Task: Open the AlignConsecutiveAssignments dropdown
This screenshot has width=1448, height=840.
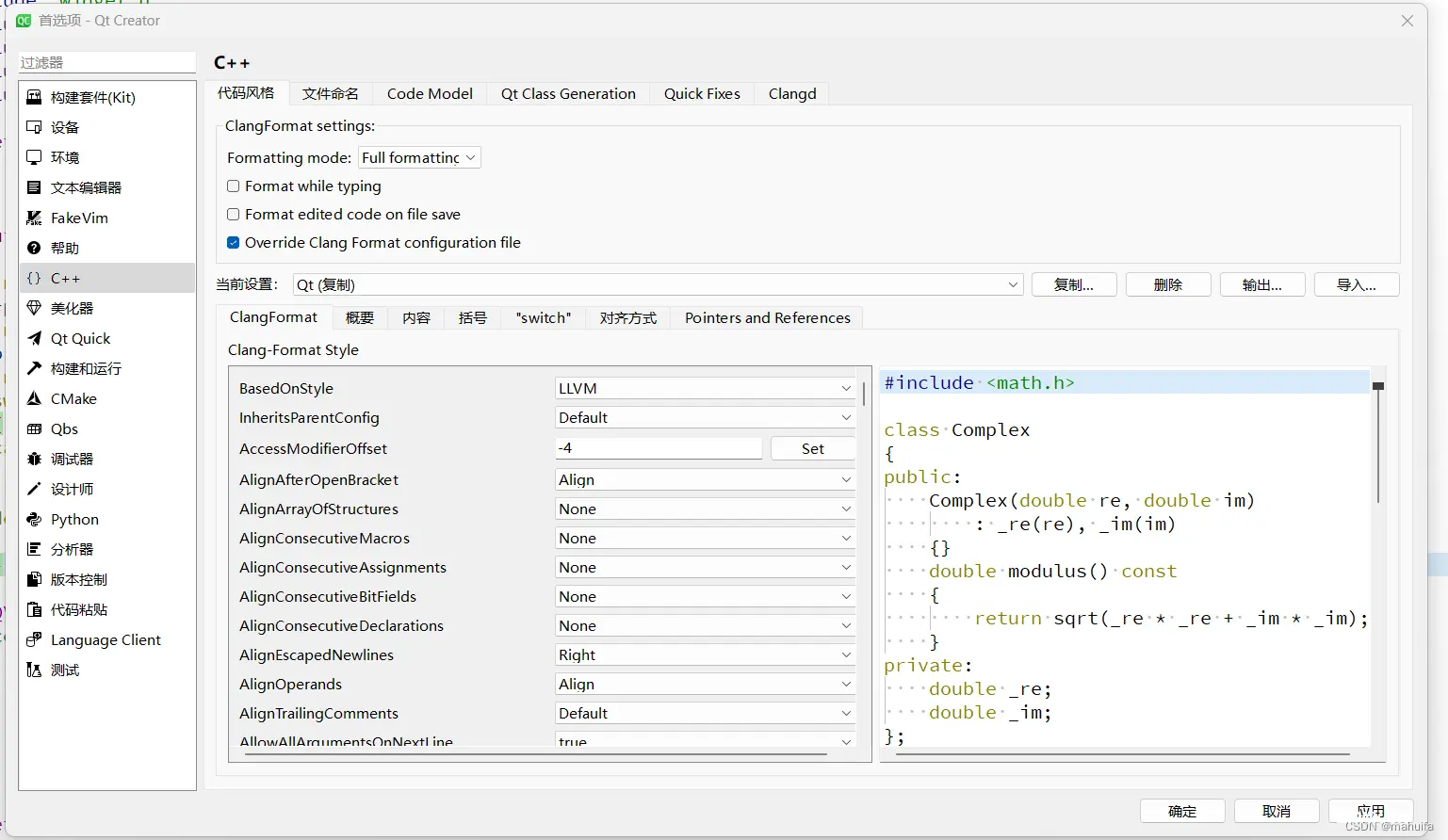Action: [705, 567]
